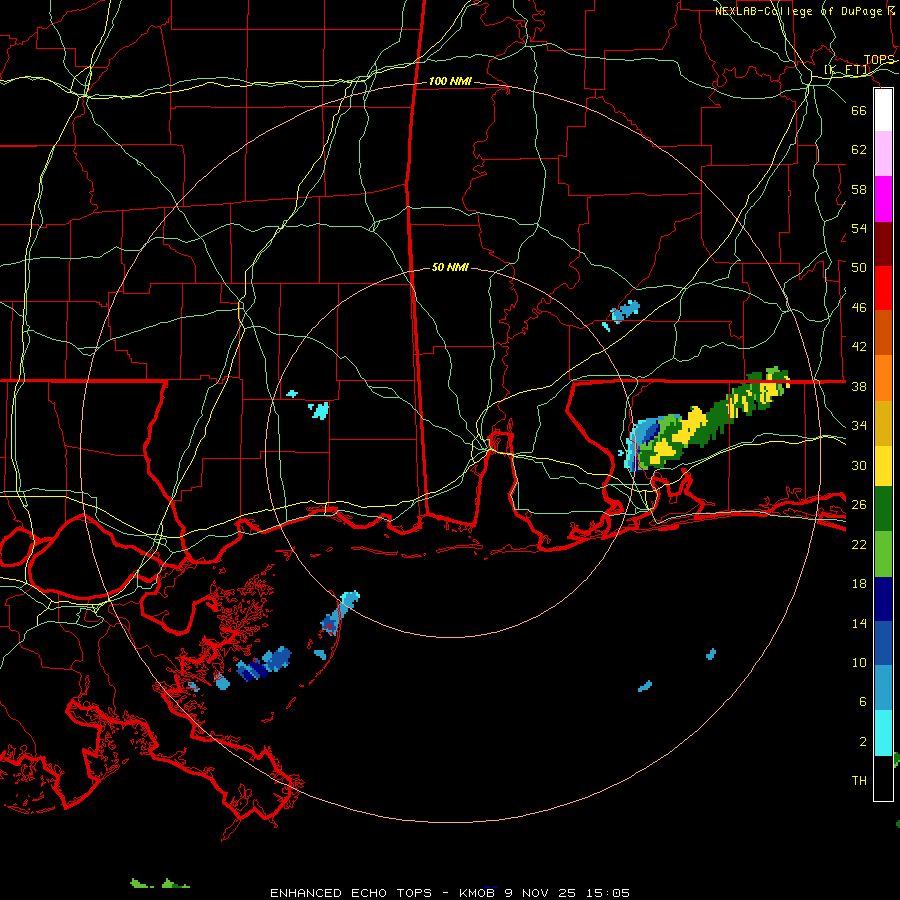The image size is (900, 900).
Task: Click the 54 value on the scale
Action: pyautogui.click(x=859, y=228)
